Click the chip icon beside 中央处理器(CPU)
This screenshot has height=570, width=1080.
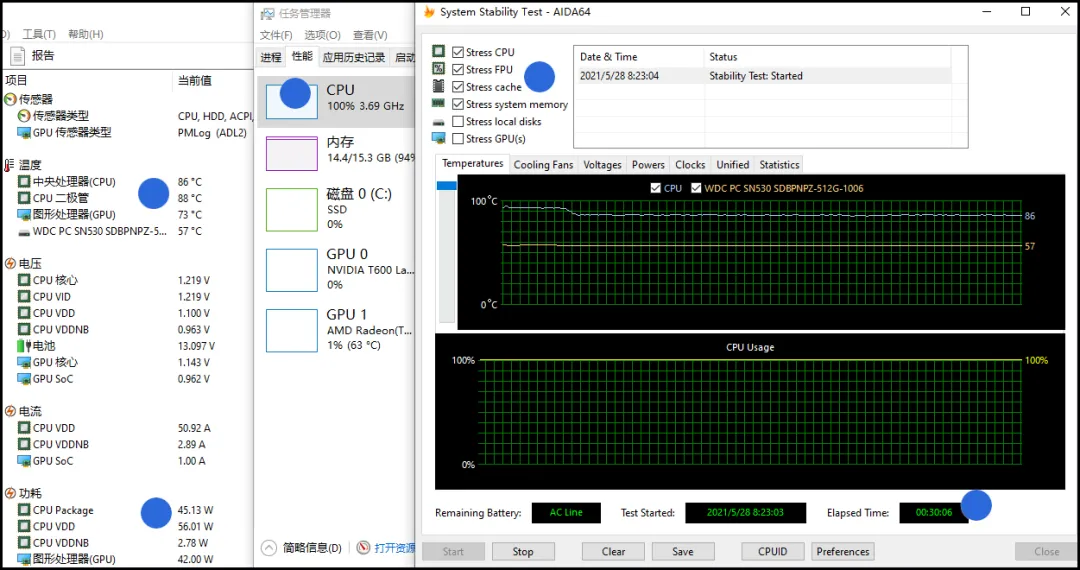(24, 182)
